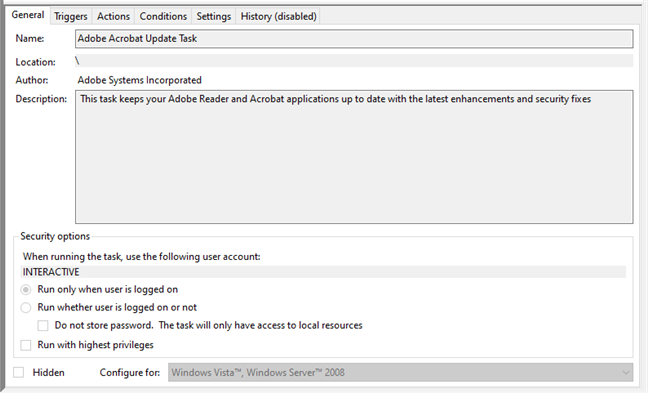The height and width of the screenshot is (393, 648).
Task: Click the 'When running the task' instruction text
Action: [x=142, y=257]
